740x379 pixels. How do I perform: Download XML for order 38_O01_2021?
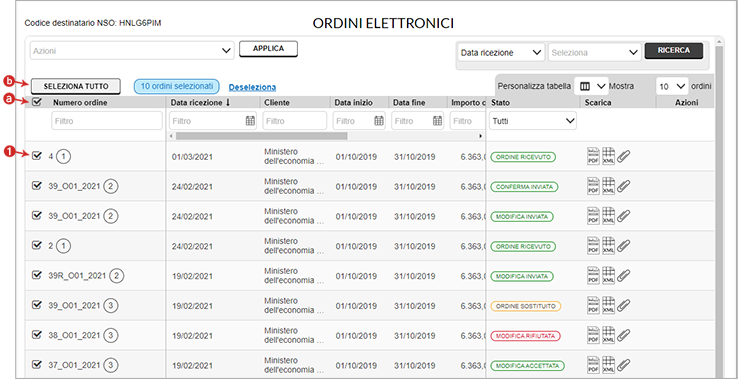pyautogui.click(x=608, y=335)
